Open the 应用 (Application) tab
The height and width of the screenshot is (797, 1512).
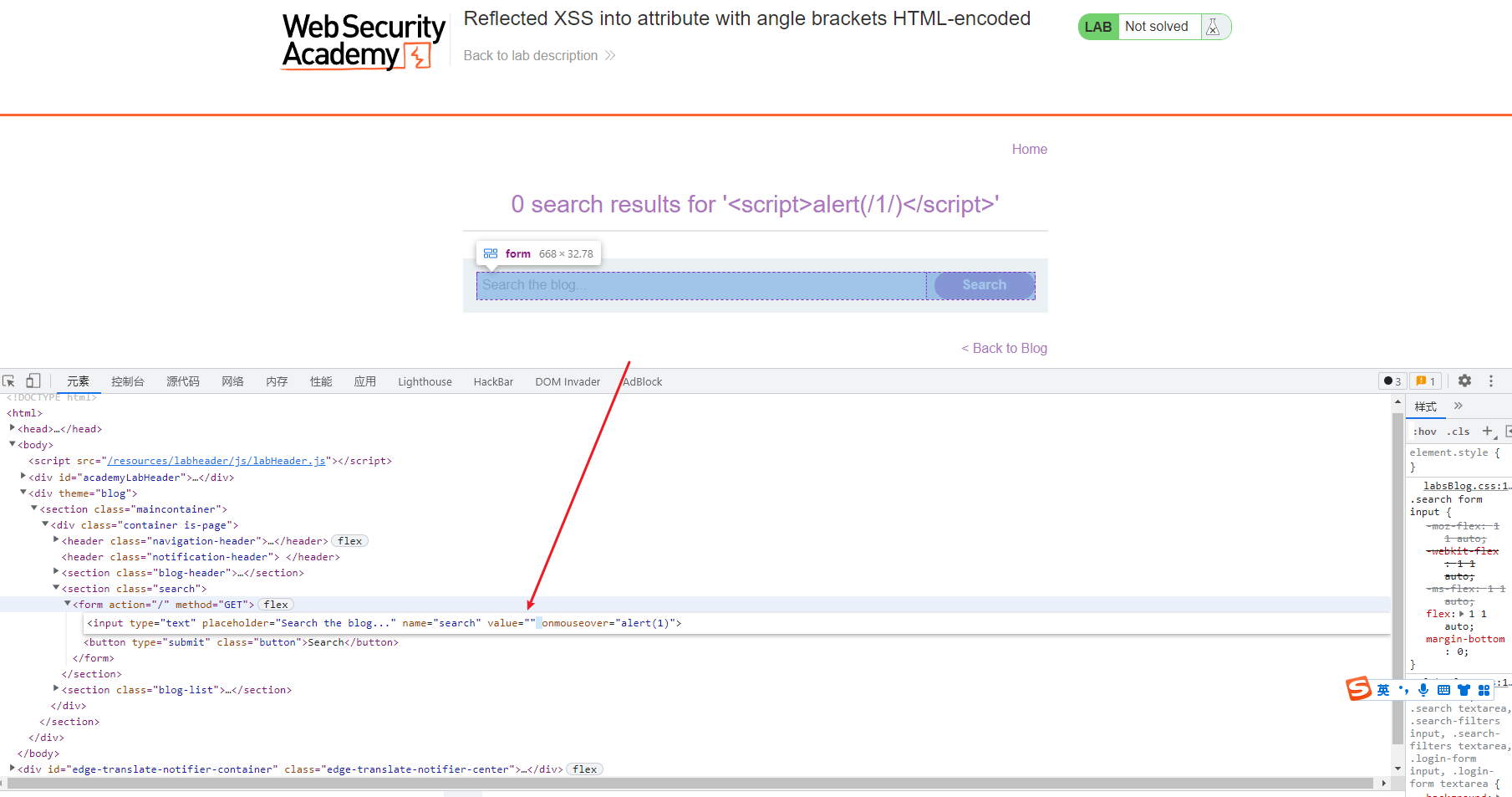(x=365, y=381)
